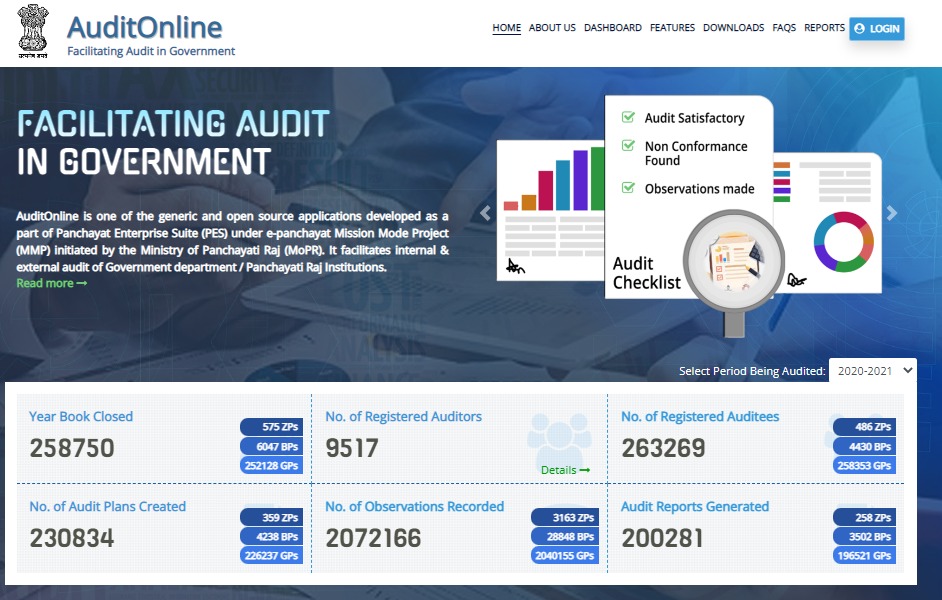Image resolution: width=942 pixels, height=600 pixels.
Task: Click the bar chart report illustration
Action: pos(551,210)
